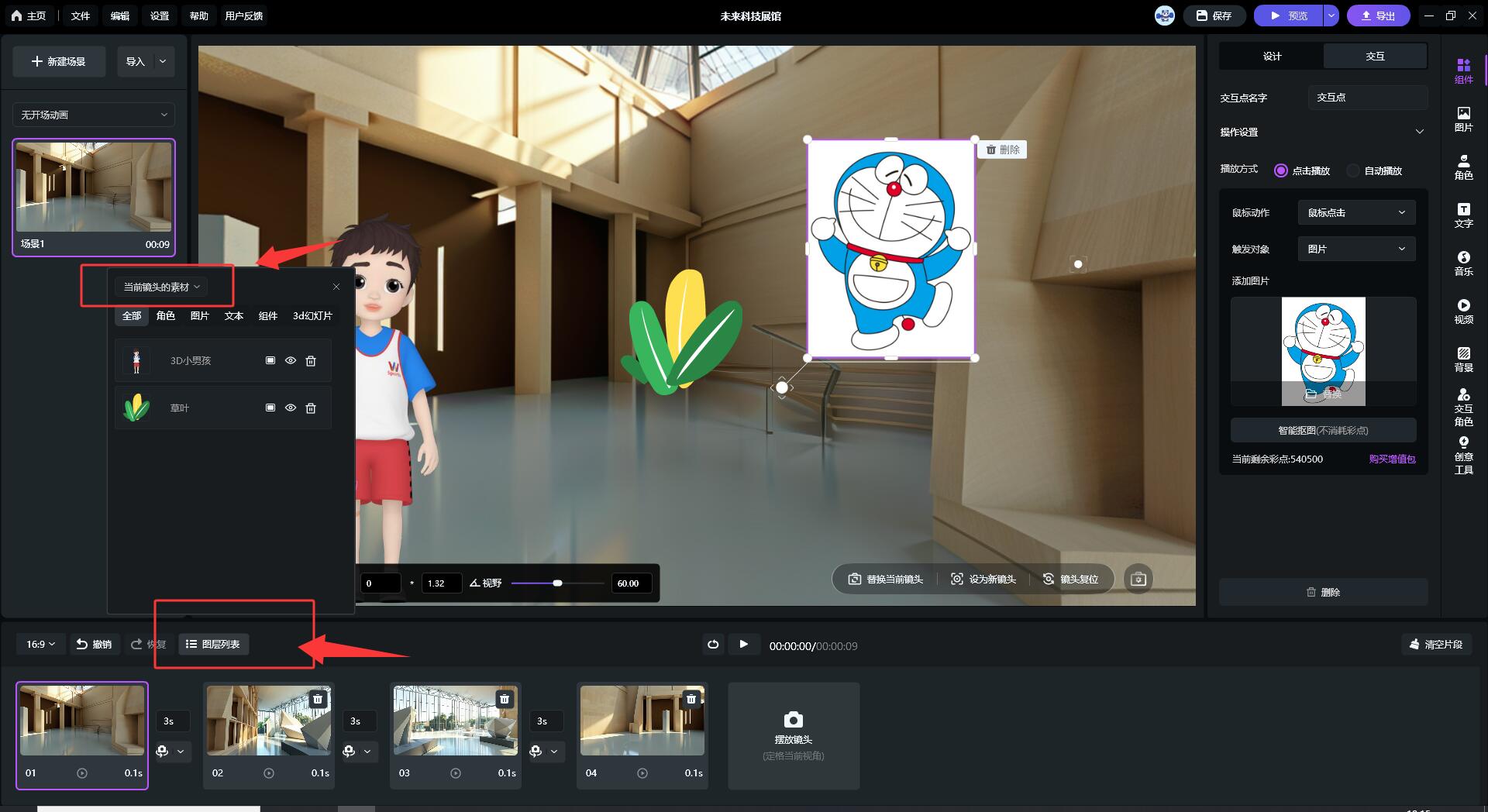
Task: Open the 音乐 music panel icon
Action: click(1463, 263)
